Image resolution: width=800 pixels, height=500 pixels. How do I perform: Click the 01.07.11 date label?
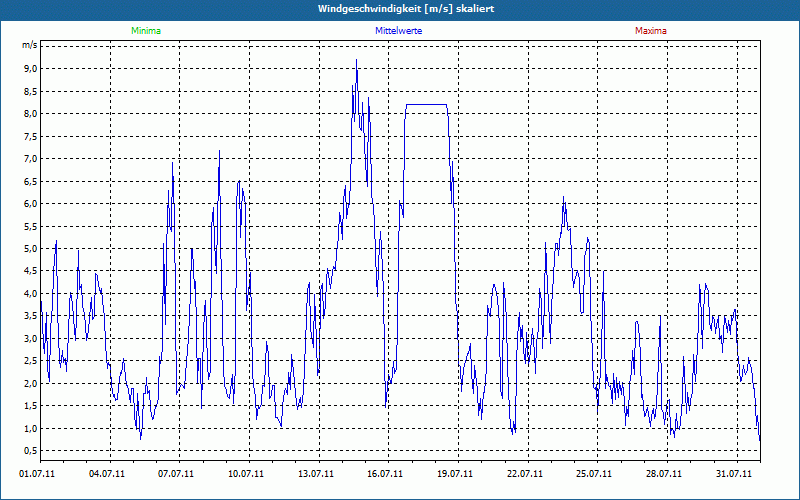[x=37, y=474]
